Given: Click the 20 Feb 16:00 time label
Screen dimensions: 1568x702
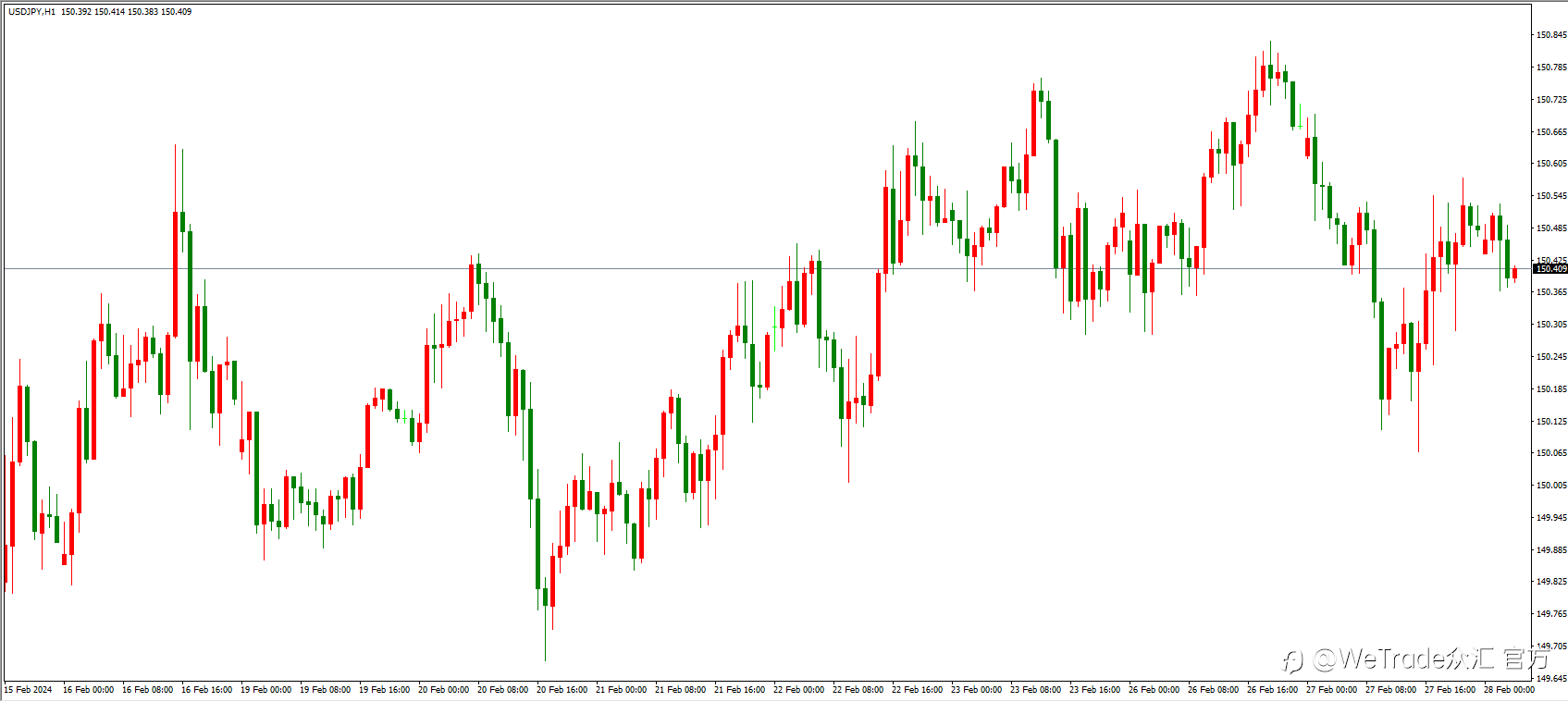Looking at the screenshot, I should 562,690.
